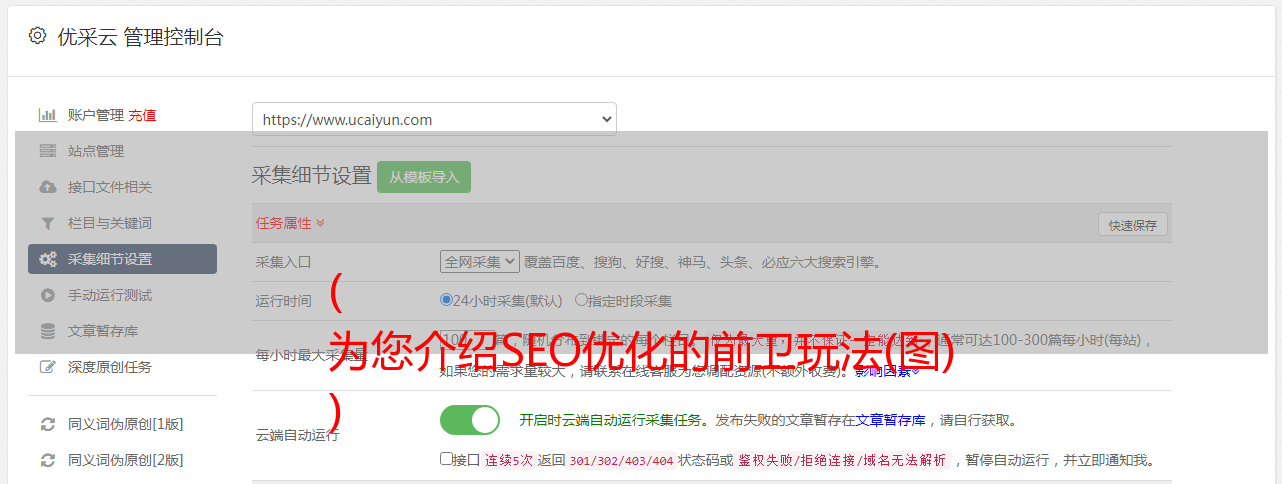This screenshot has height=484, width=1282.
Task: Open 账户管理 in the sidebar
Action: tap(96, 115)
